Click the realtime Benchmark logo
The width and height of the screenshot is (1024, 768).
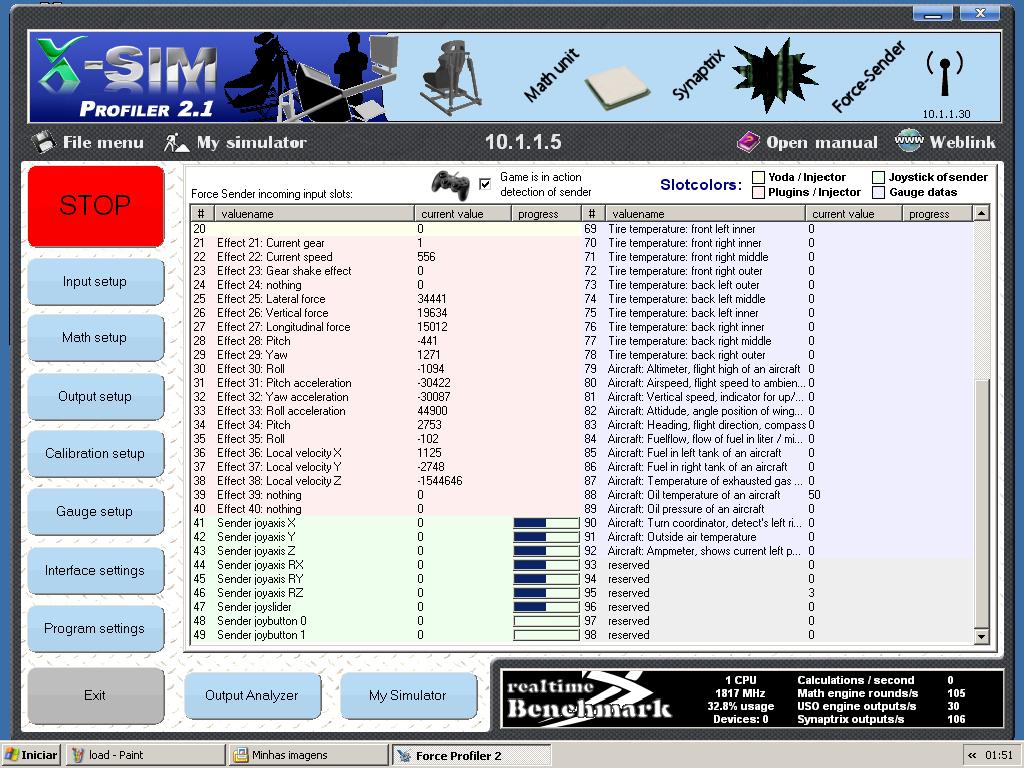pos(590,699)
